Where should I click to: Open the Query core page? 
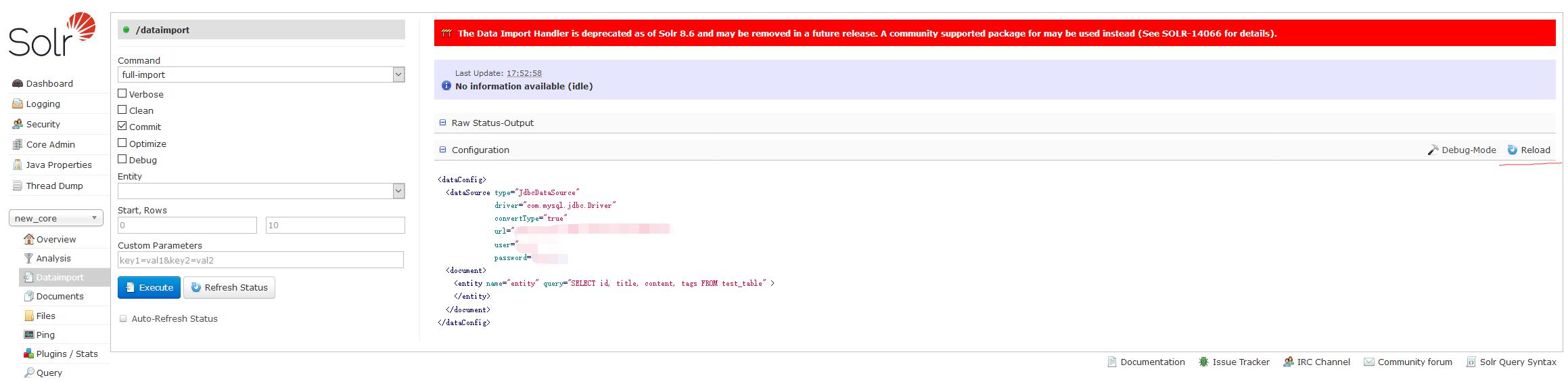pyautogui.click(x=49, y=373)
